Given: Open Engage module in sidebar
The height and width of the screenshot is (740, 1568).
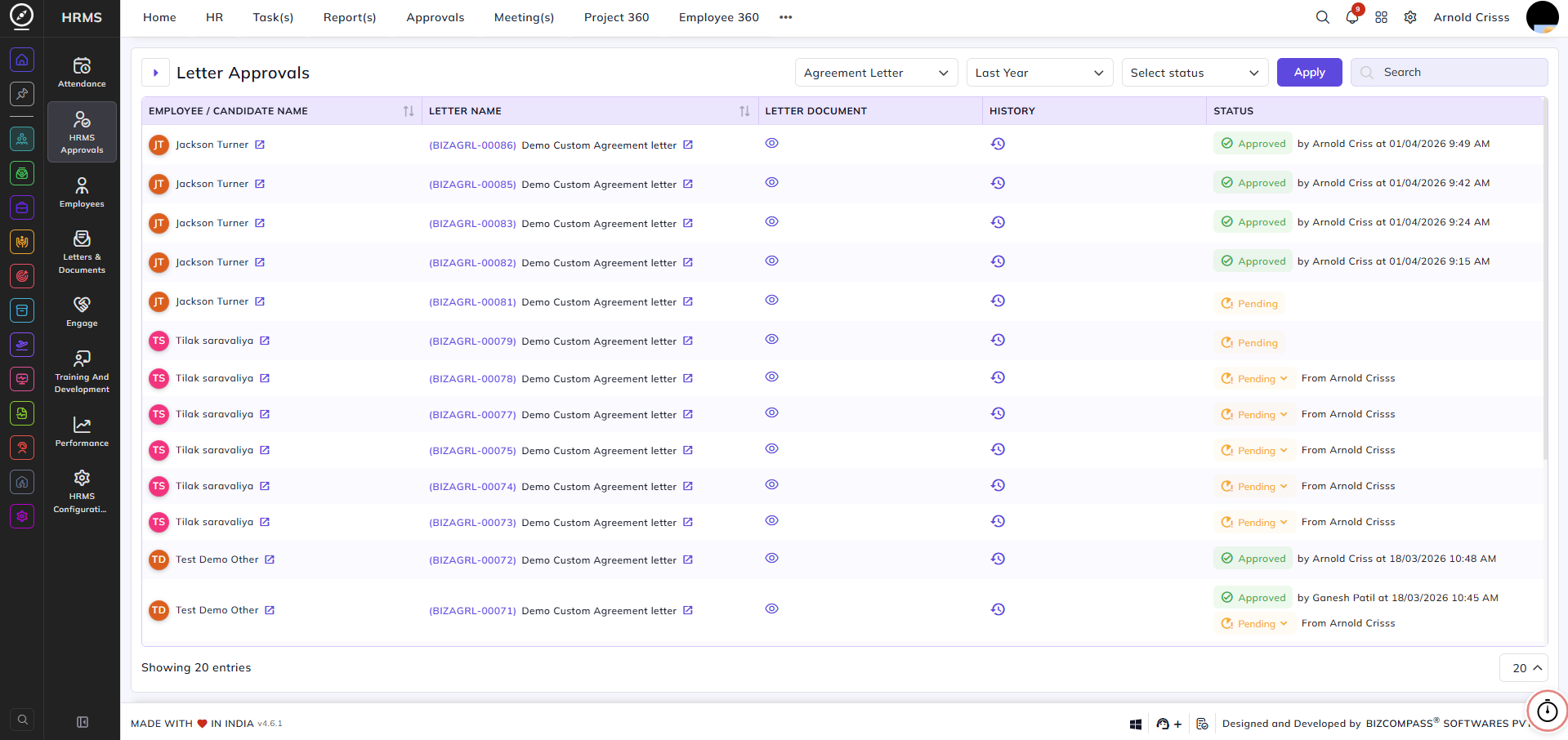Looking at the screenshot, I should click(x=82, y=312).
